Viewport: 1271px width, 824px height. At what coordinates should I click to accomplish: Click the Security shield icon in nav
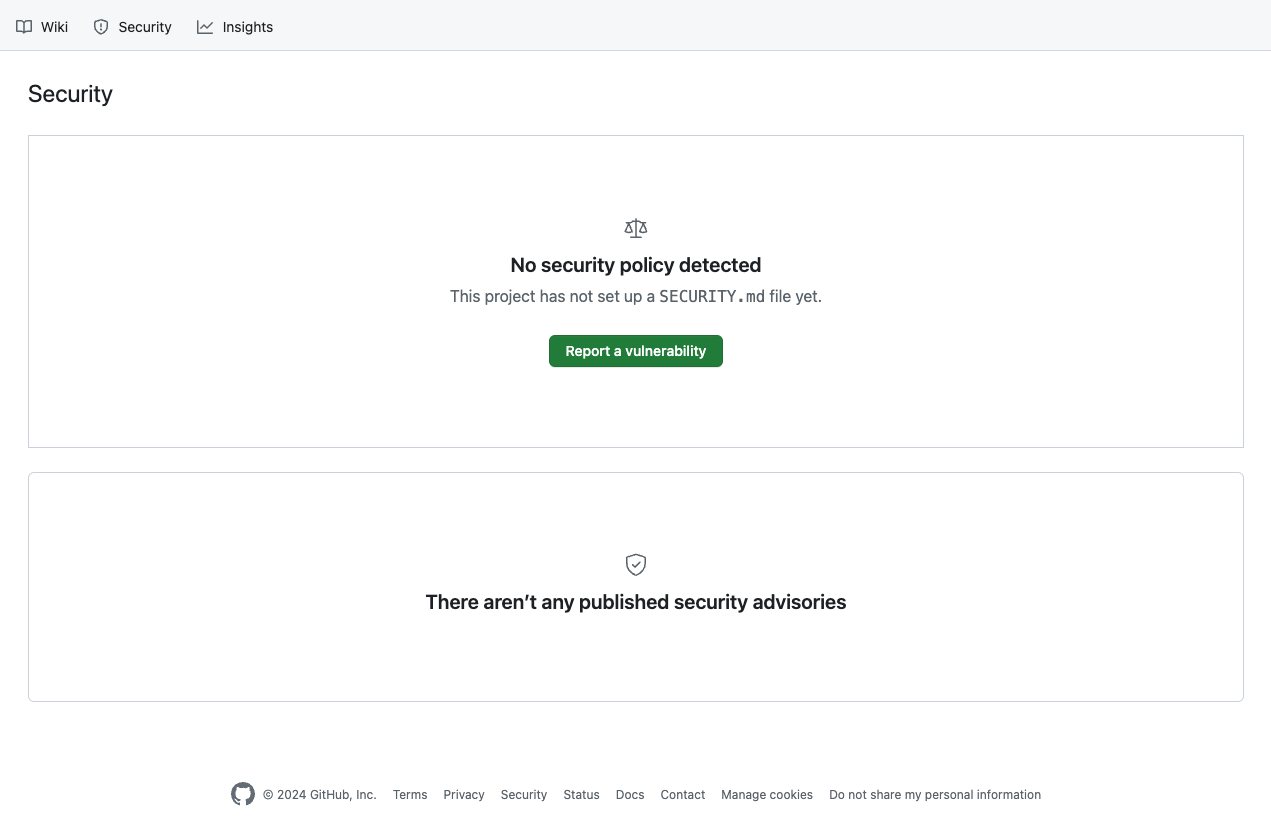point(101,27)
